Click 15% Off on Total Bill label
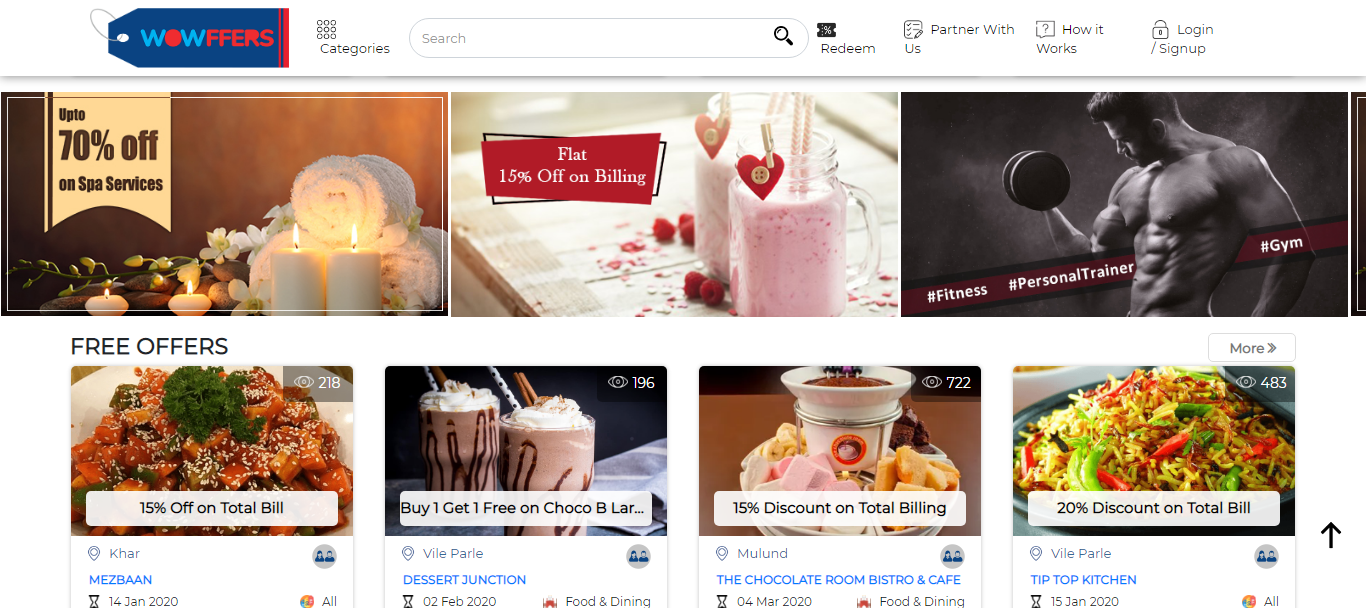This screenshot has width=1366, height=608. tap(212, 508)
